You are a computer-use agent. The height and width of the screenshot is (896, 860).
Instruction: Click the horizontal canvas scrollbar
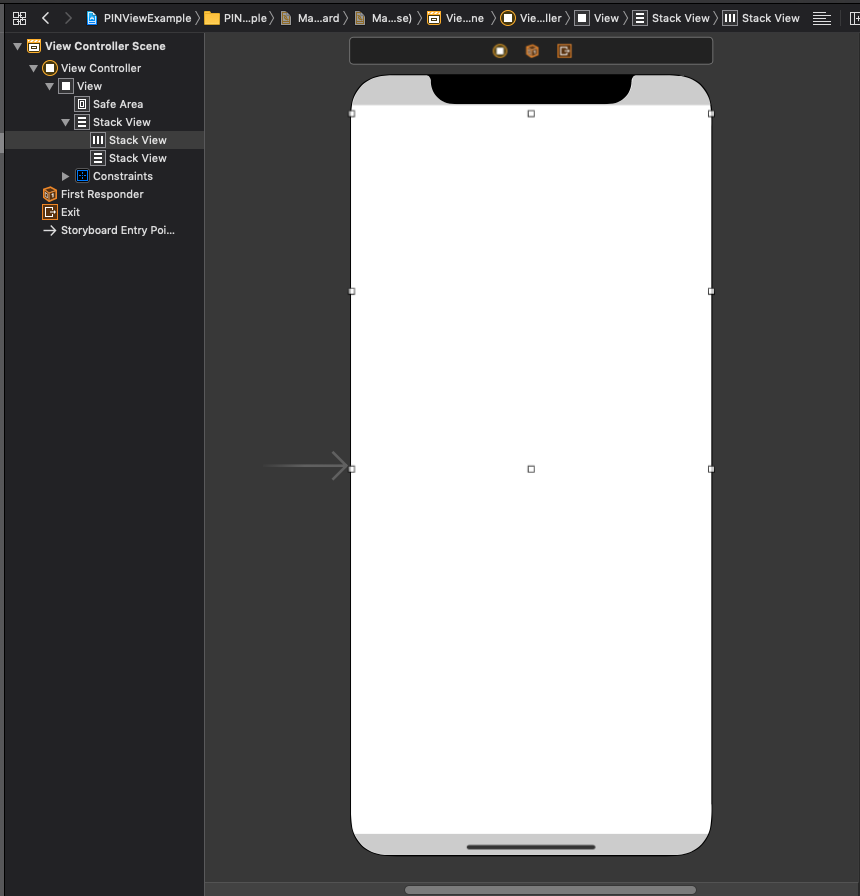coord(550,890)
